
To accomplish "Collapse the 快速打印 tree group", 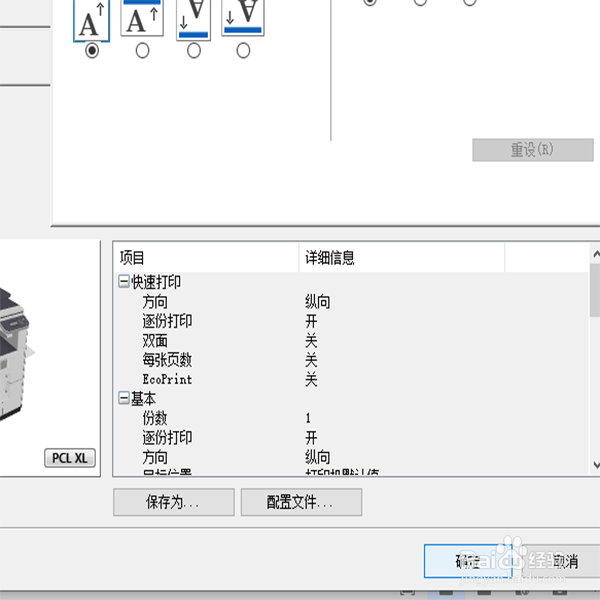I will [x=124, y=282].
